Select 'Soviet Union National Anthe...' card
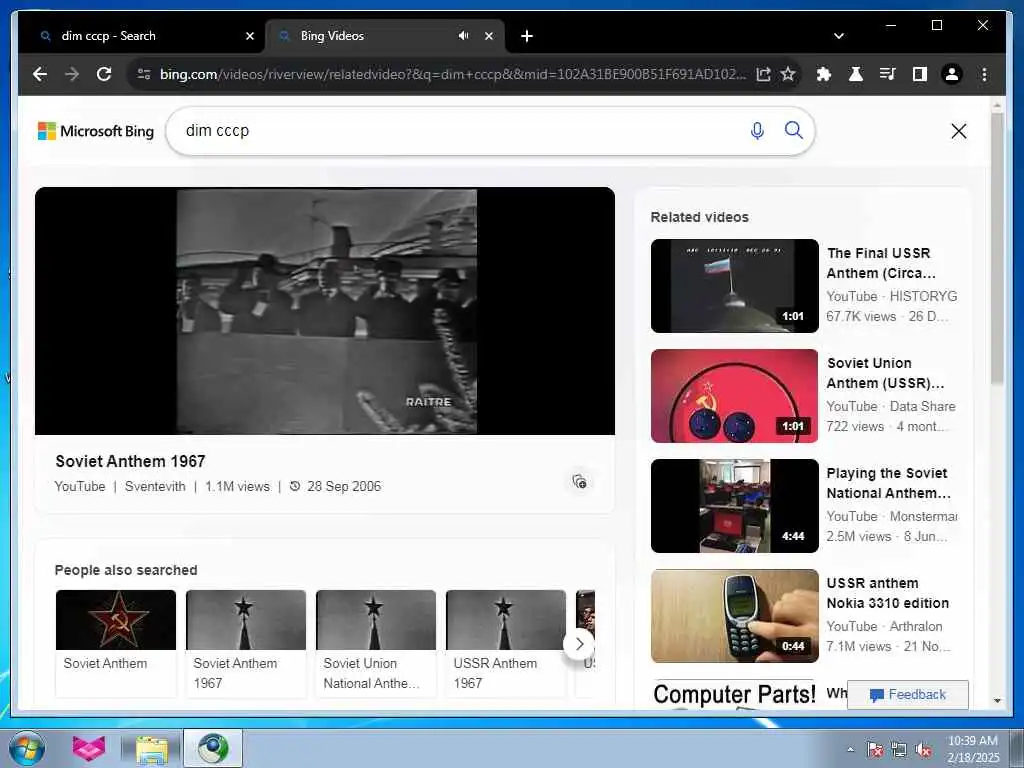The image size is (1024, 768). pos(376,643)
